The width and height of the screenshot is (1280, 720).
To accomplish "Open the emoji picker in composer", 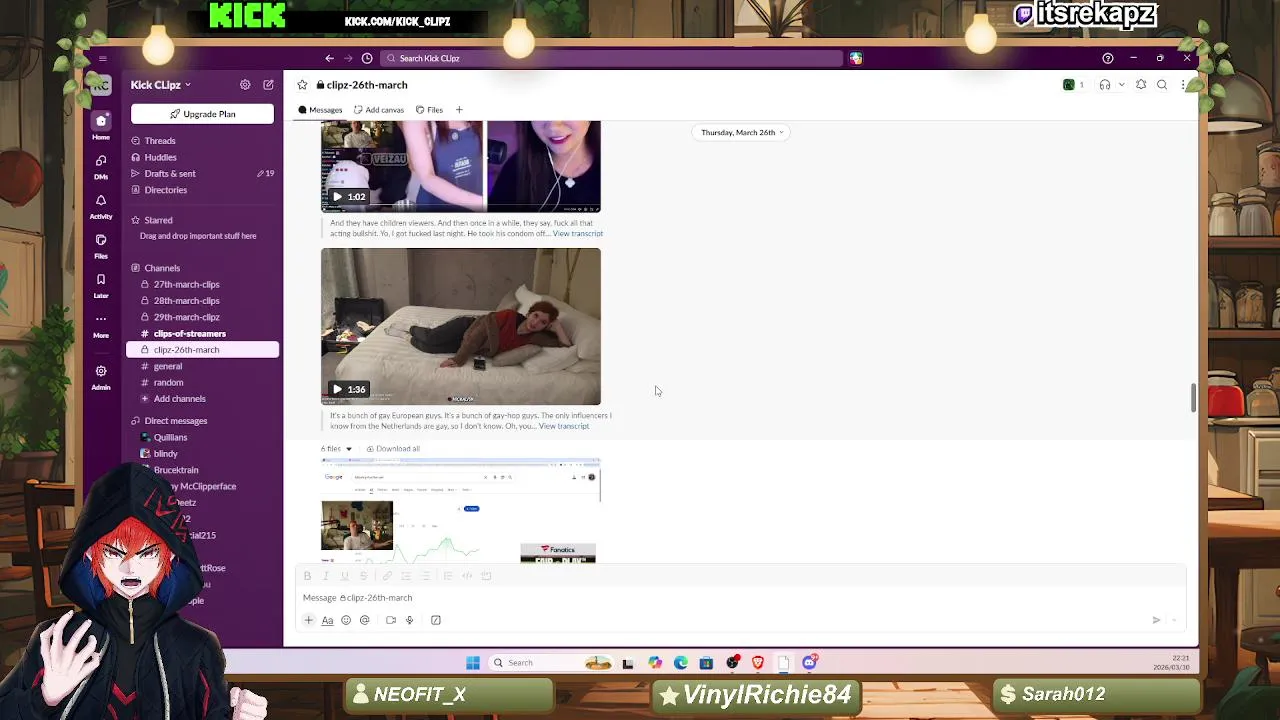I will click(x=346, y=620).
